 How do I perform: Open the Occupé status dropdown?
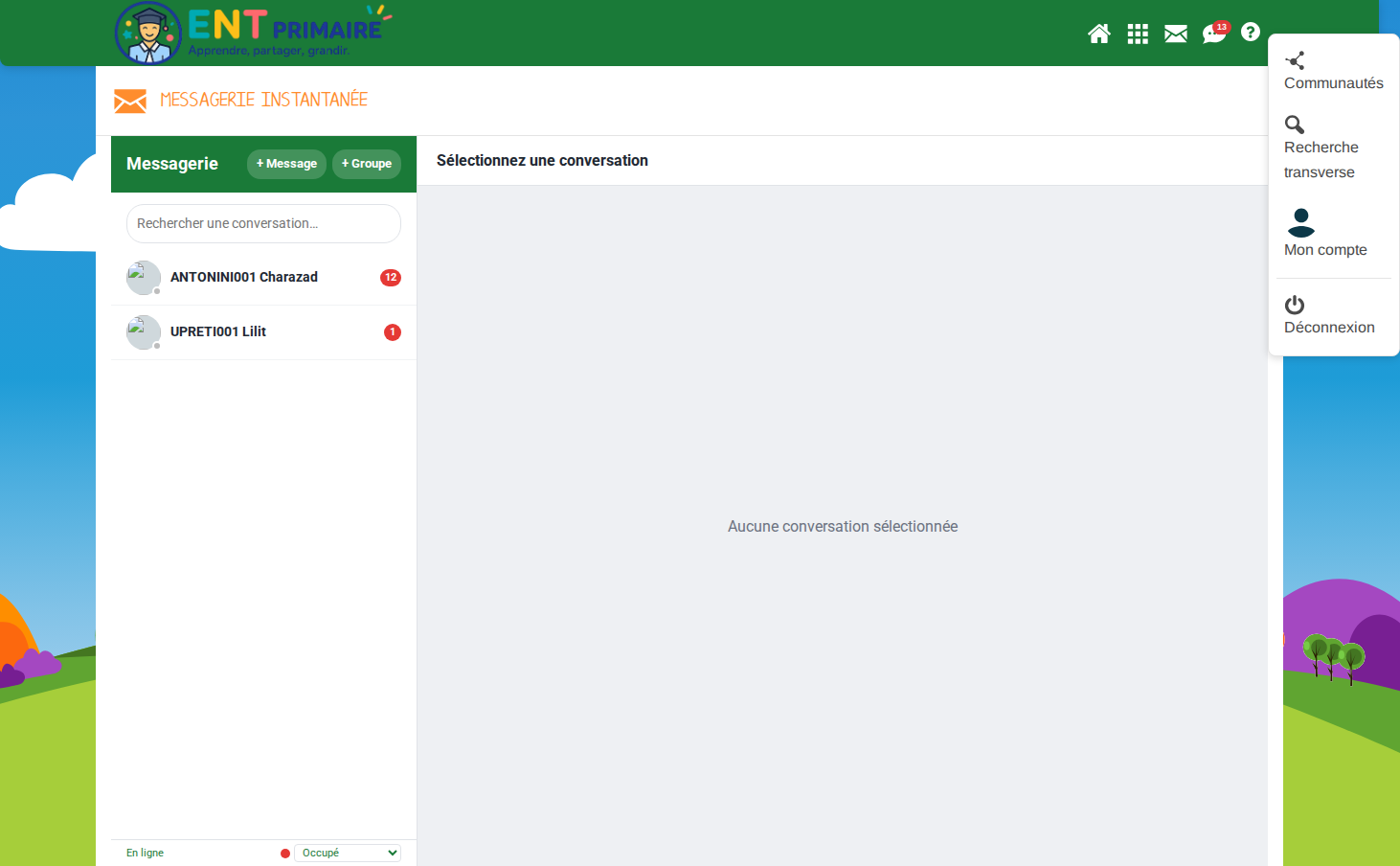[x=348, y=853]
